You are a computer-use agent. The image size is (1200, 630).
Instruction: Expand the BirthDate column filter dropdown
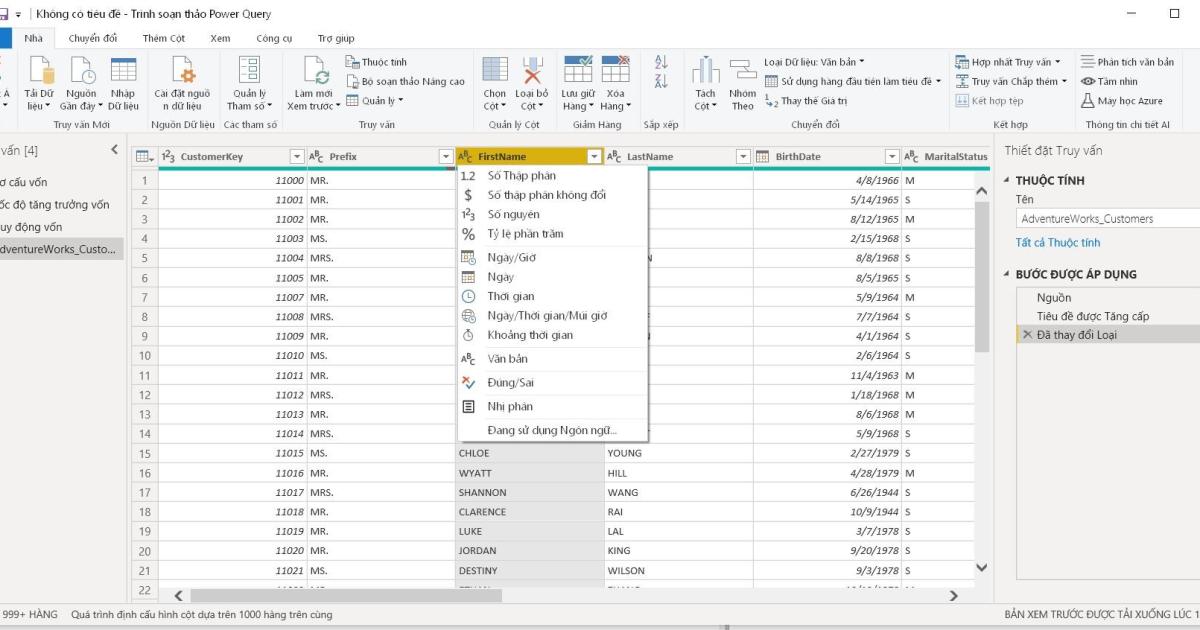tap(892, 157)
